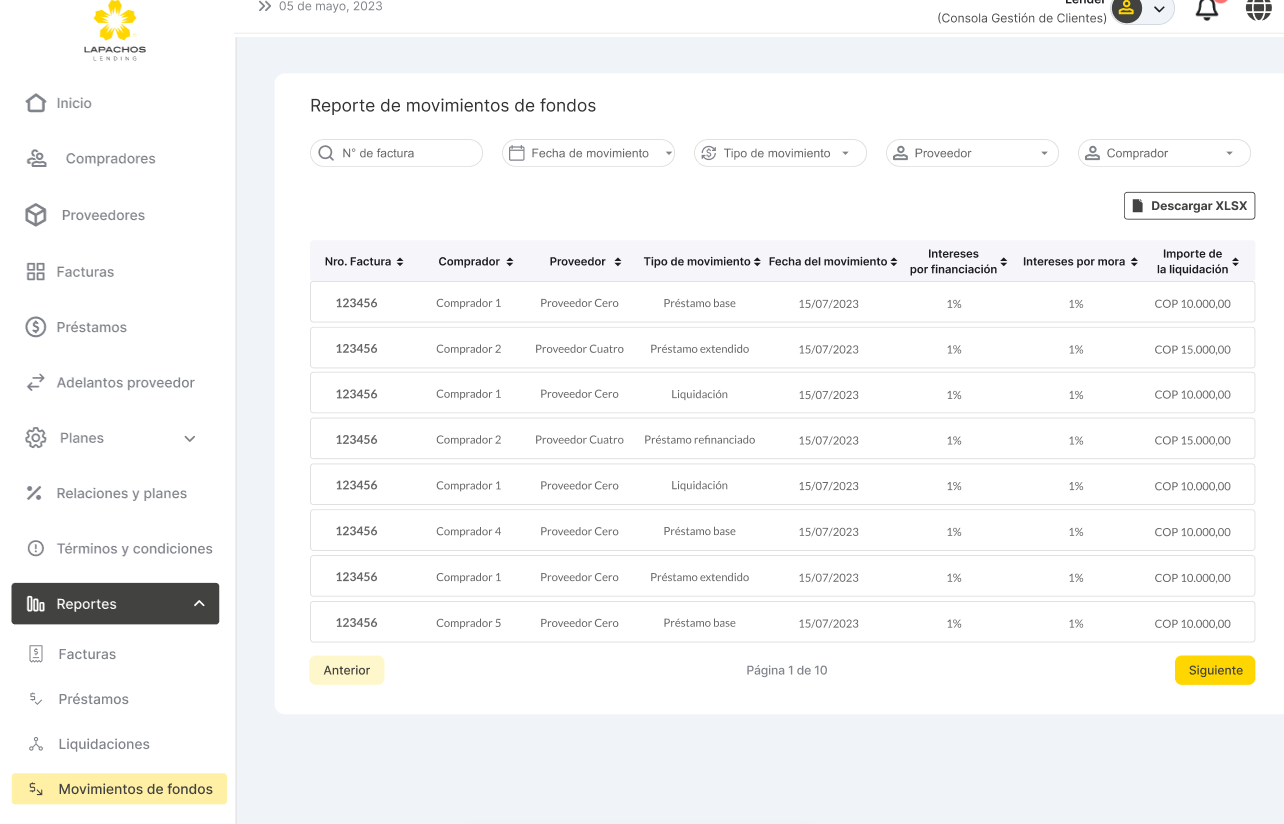Click the notification bell icon
Image resolution: width=1284 pixels, height=824 pixels.
[1207, 9]
